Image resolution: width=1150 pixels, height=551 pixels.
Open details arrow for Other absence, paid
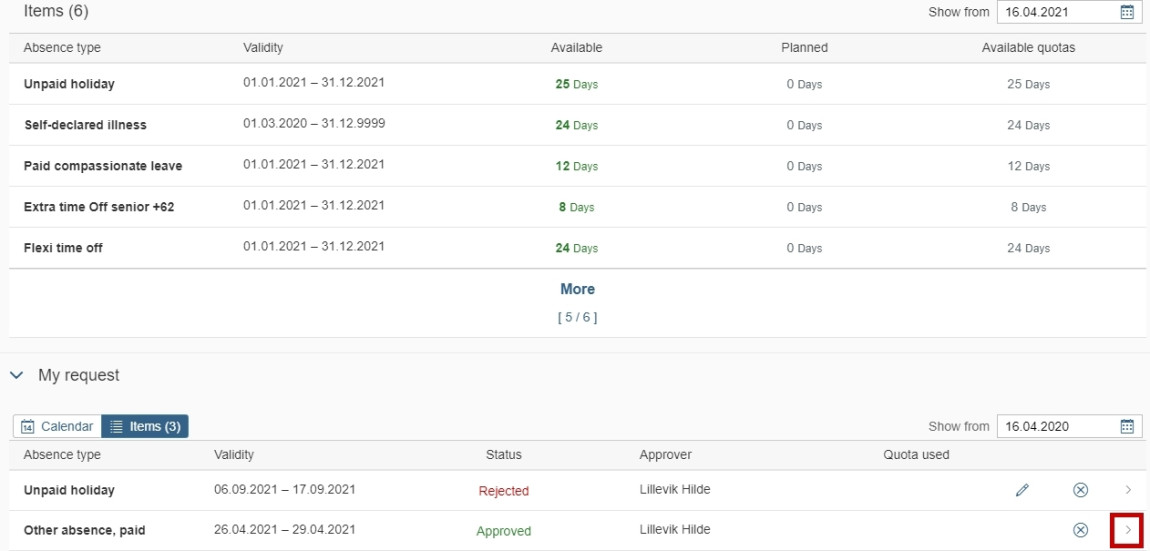click(x=1128, y=530)
